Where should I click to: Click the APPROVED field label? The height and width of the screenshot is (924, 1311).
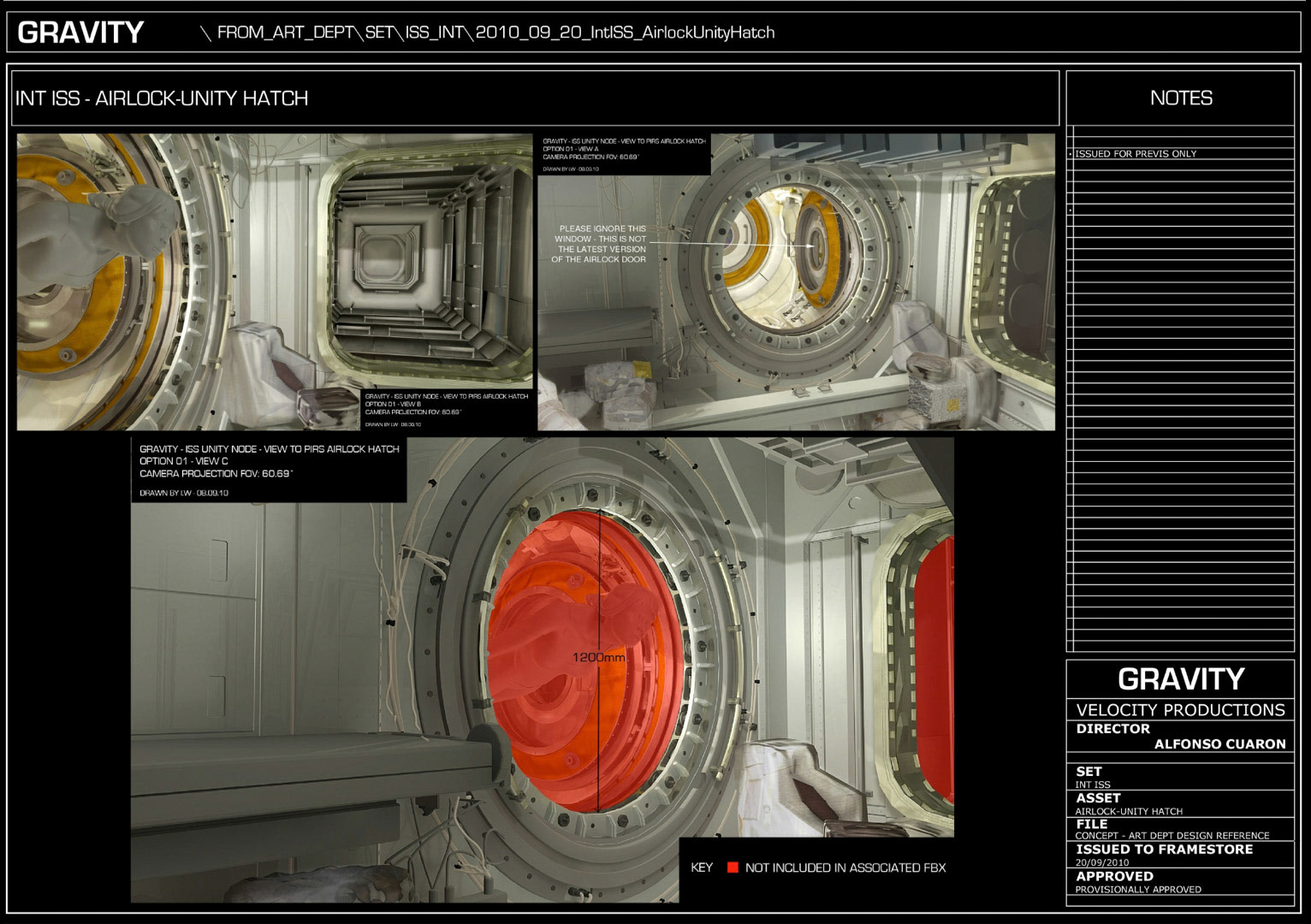point(1114,876)
